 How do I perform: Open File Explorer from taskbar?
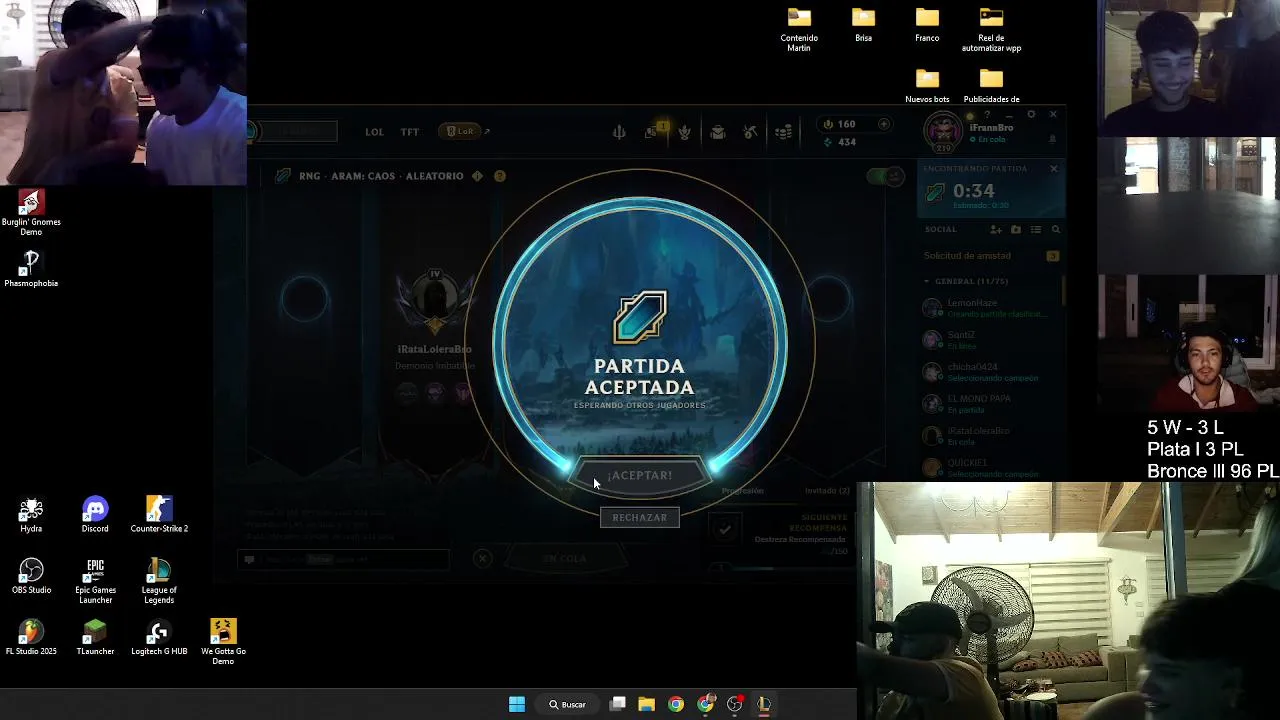647,704
